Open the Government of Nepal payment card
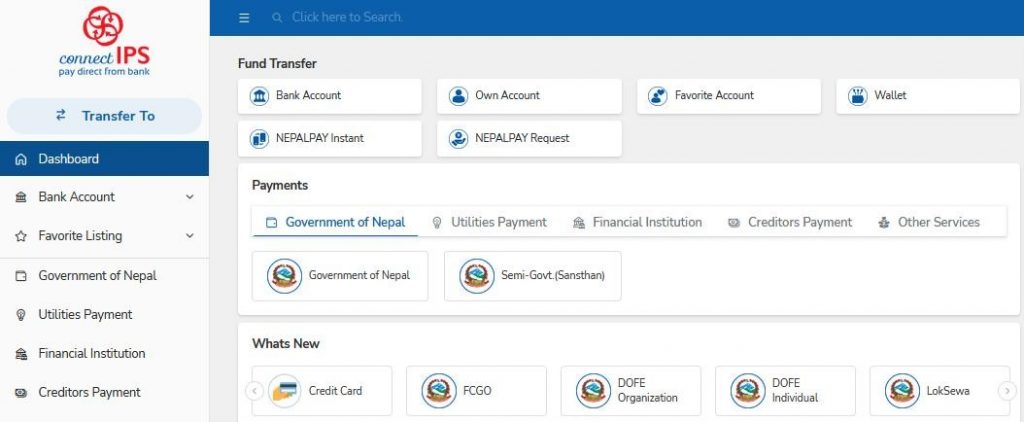The height and width of the screenshot is (422, 1024). (x=340, y=276)
